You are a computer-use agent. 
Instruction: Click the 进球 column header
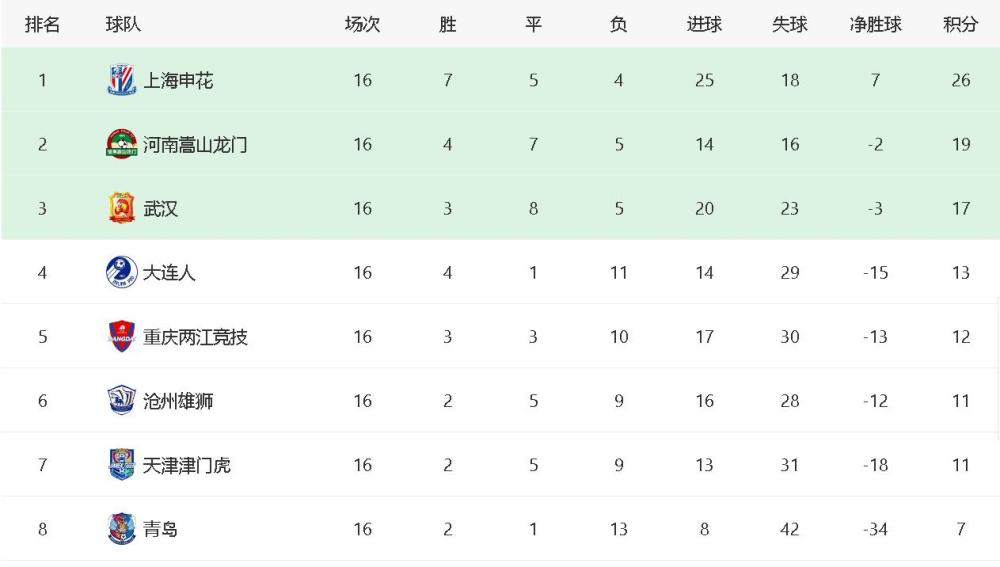pyautogui.click(x=704, y=24)
